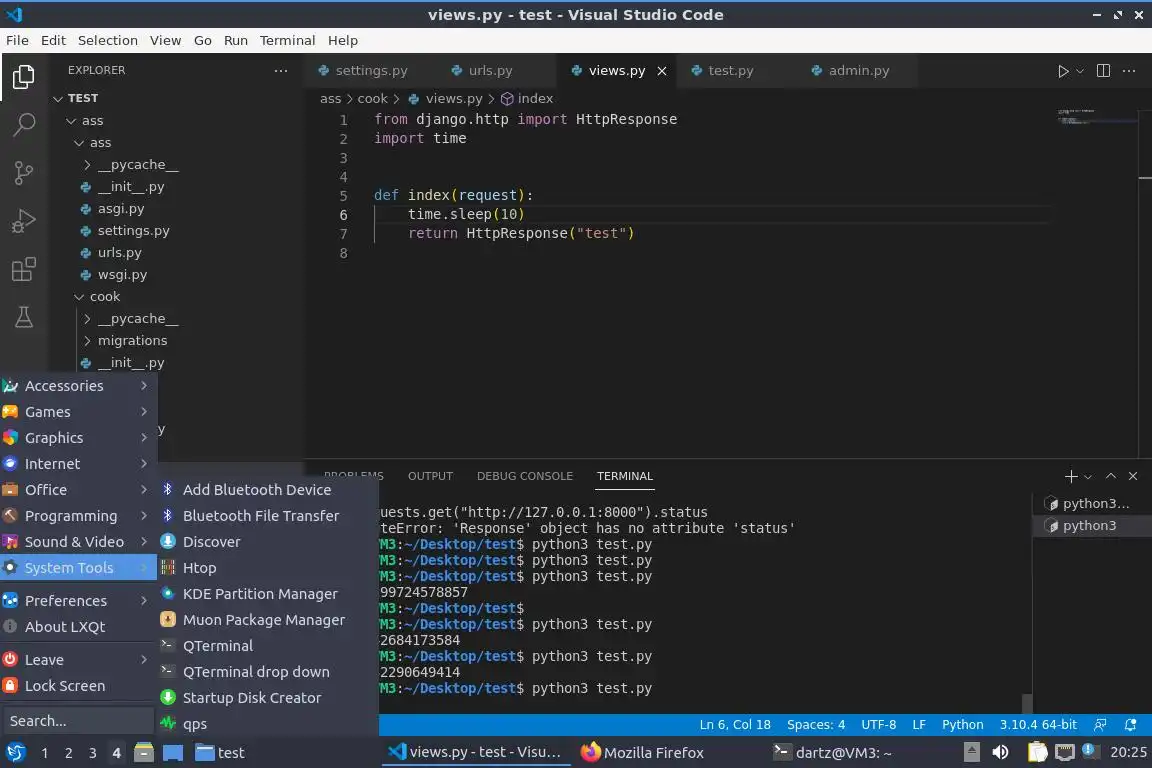Viewport: 1152px width, 768px height.
Task: Click Ln 6, Col 18 in status bar
Action: point(735,725)
